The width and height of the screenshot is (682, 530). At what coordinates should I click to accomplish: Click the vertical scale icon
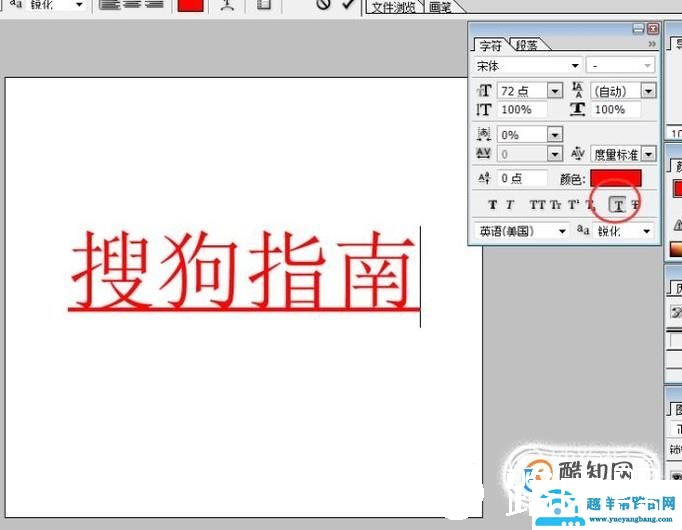(484, 109)
